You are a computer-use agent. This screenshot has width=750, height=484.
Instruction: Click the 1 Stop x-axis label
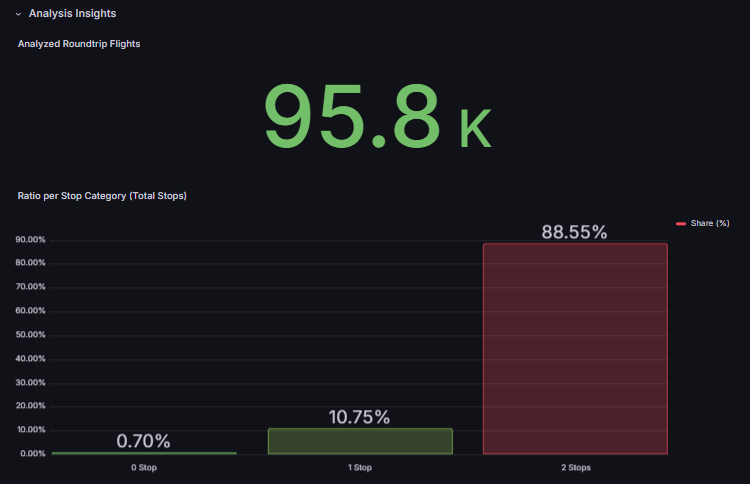(360, 467)
